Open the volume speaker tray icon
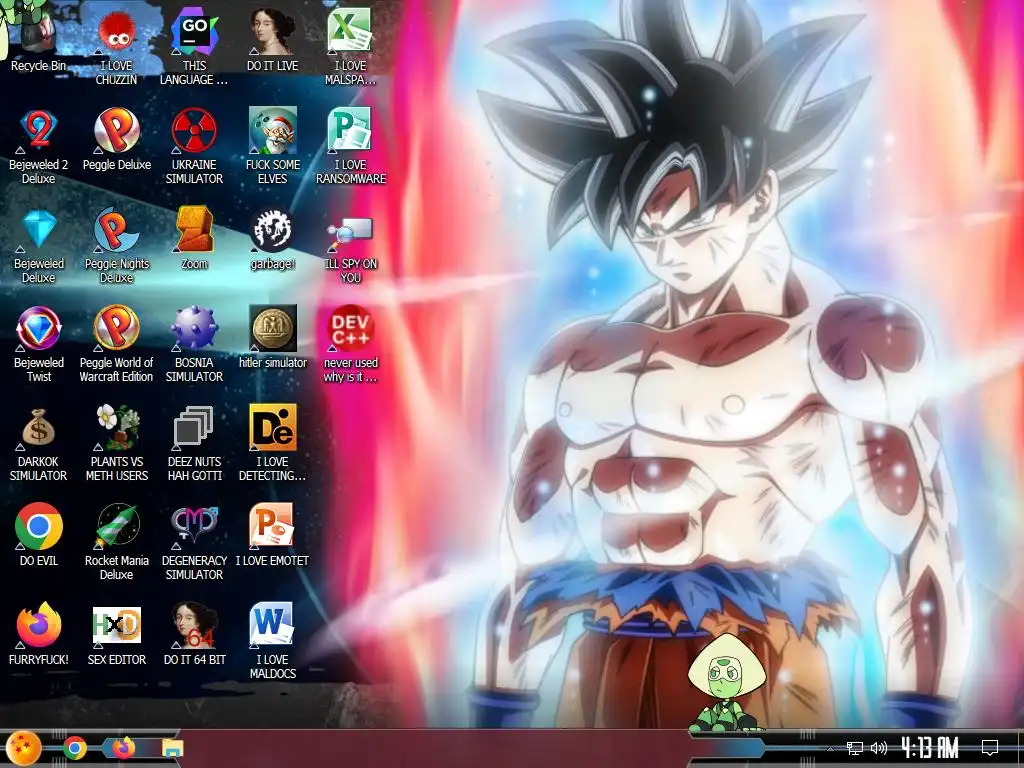The height and width of the screenshot is (768, 1024). tap(878, 748)
